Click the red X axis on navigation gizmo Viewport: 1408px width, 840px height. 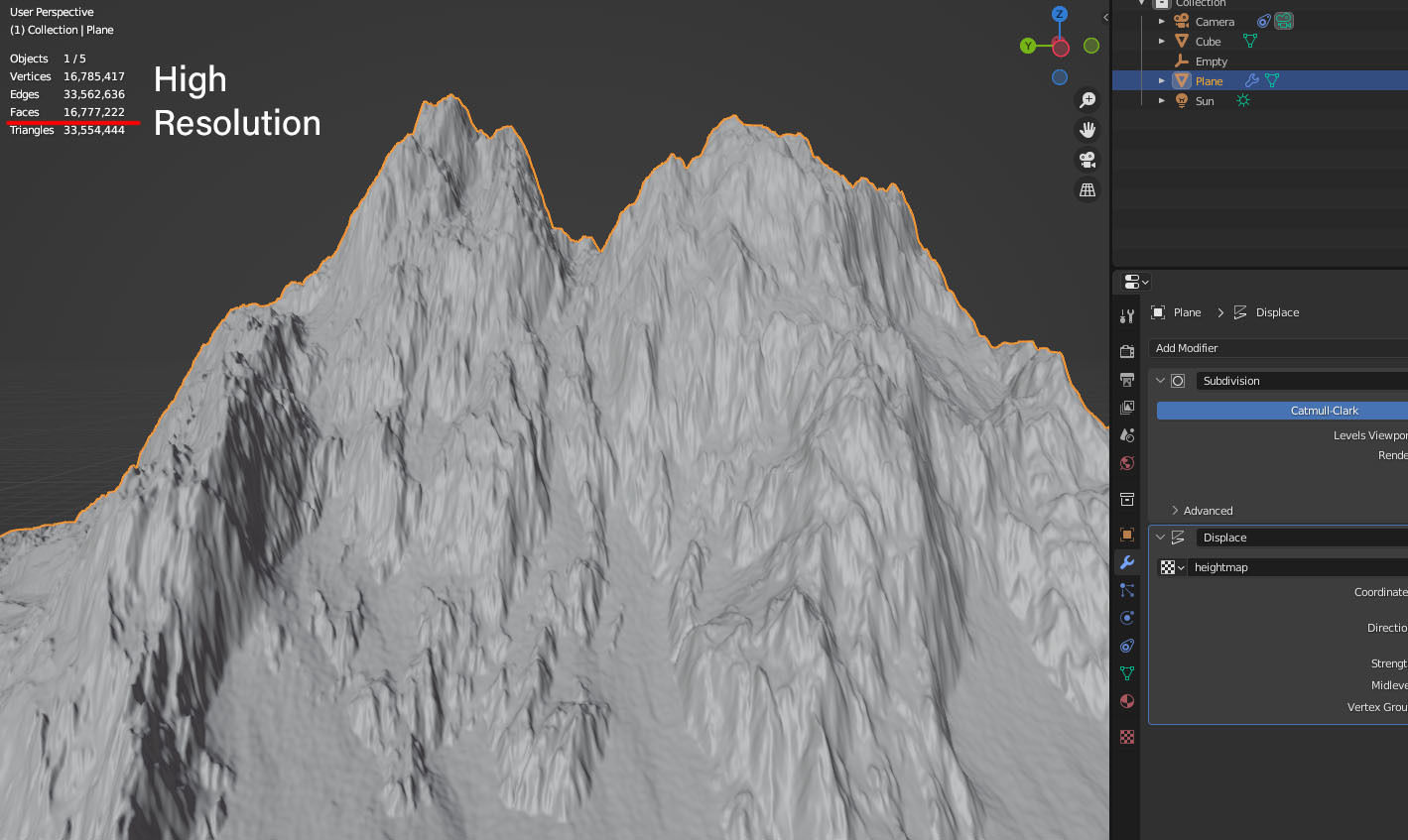click(1061, 48)
